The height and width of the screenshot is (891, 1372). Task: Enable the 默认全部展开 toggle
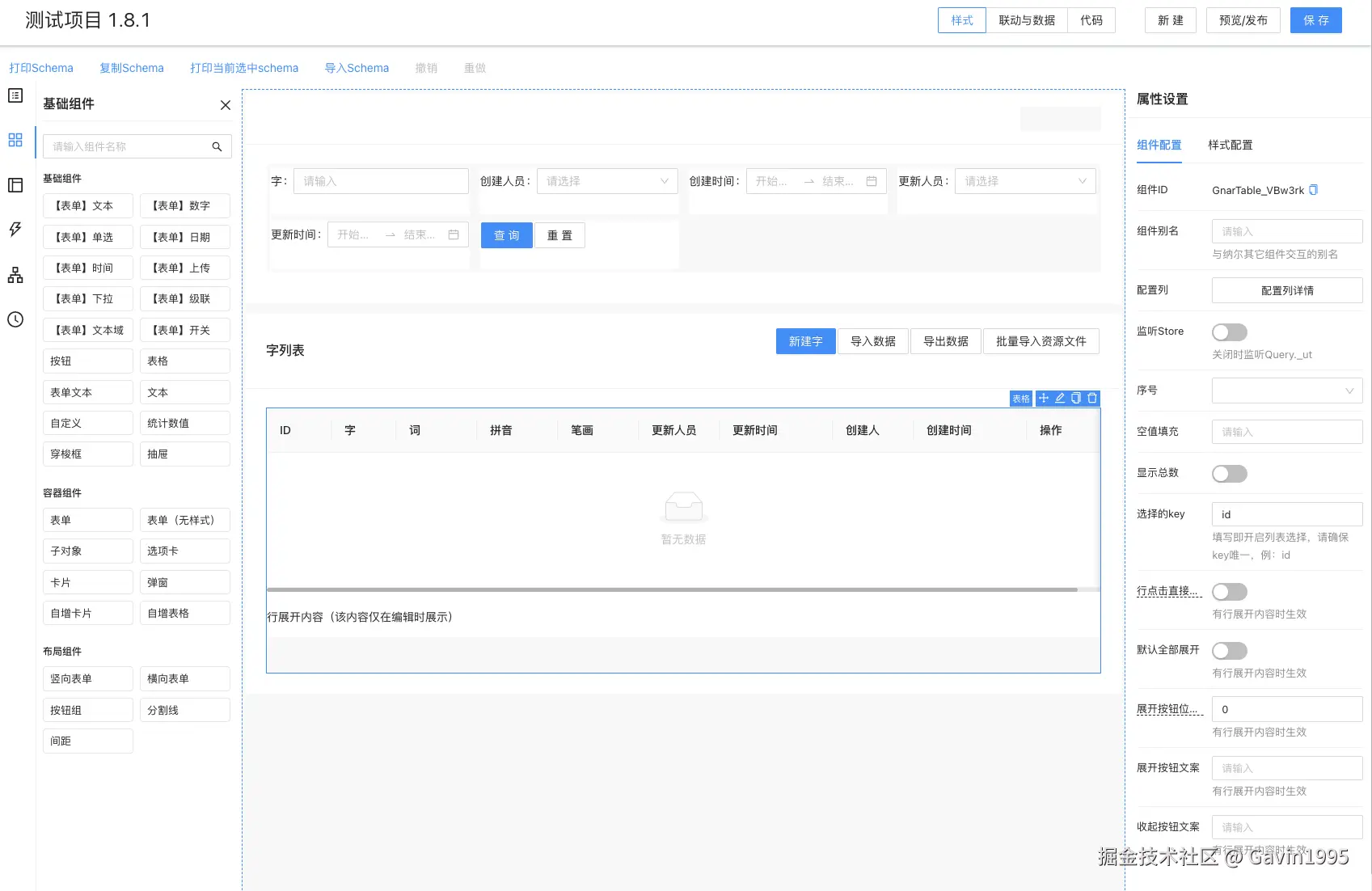1229,650
